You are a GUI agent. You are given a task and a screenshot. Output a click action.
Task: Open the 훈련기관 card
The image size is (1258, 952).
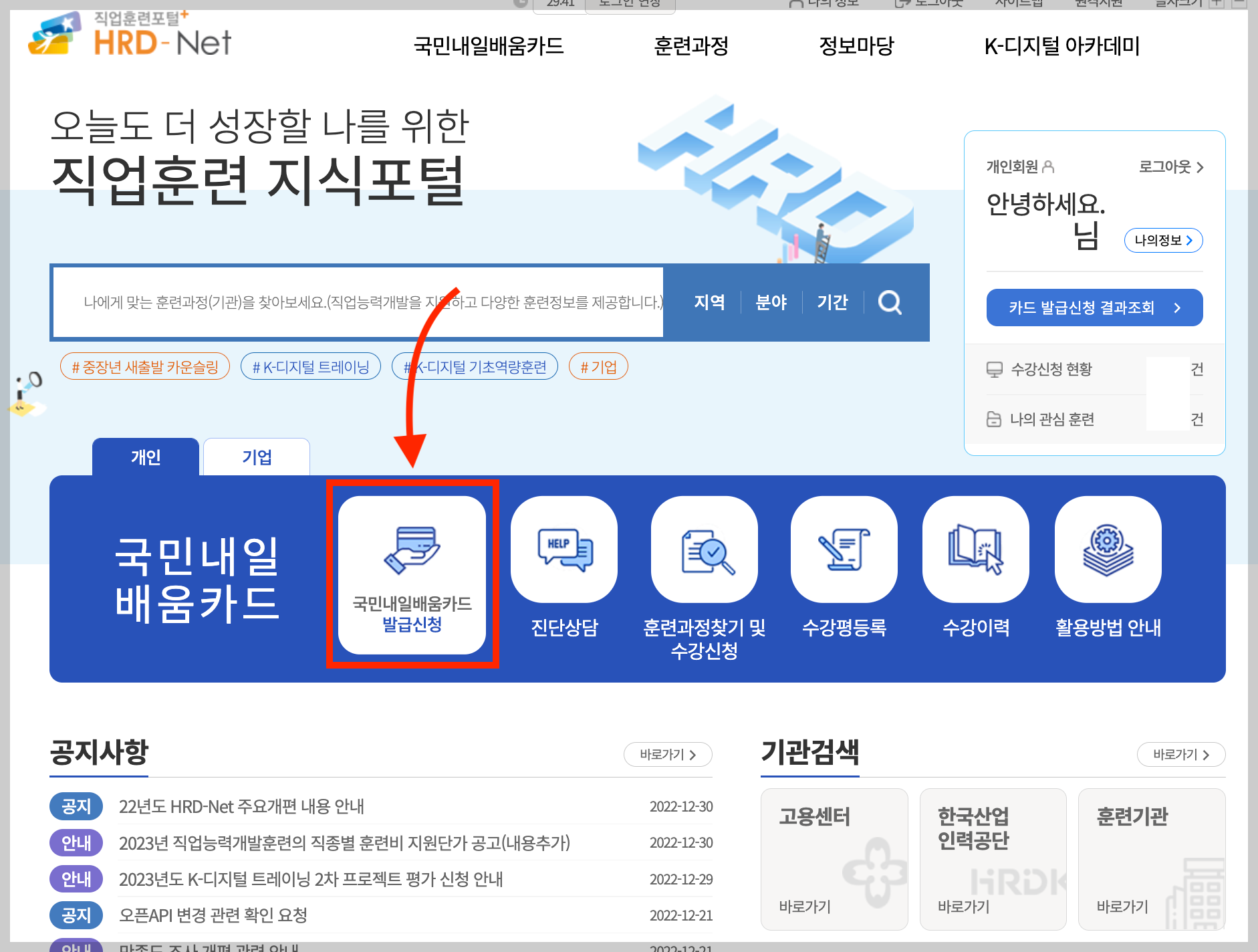coord(1152,859)
